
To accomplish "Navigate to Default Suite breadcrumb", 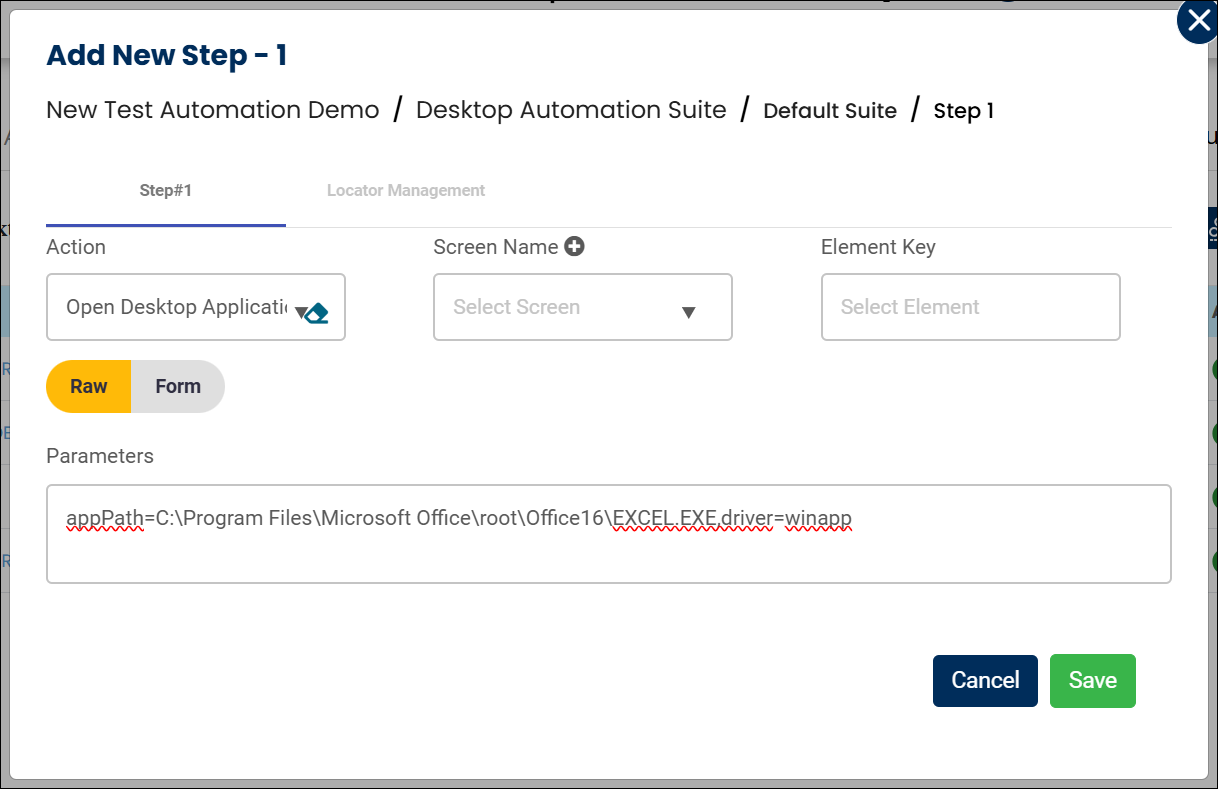I will tap(830, 111).
